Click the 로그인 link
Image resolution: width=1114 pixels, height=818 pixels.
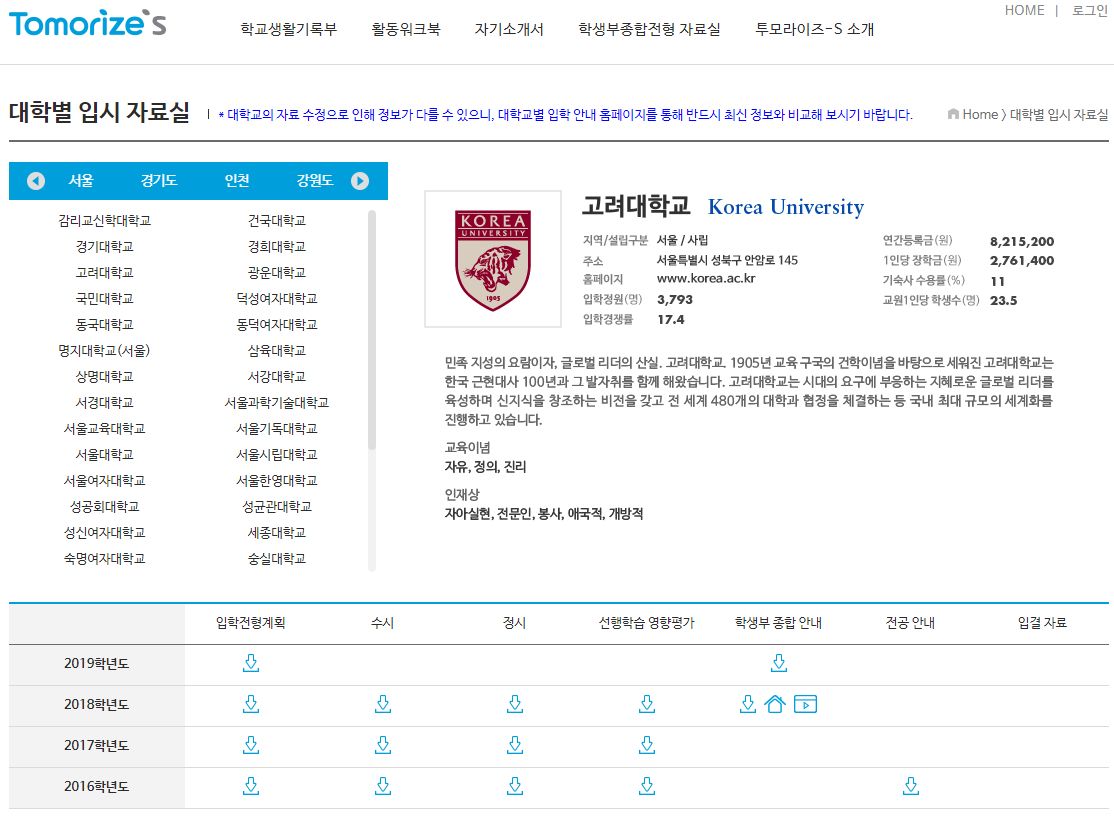click(x=1089, y=11)
